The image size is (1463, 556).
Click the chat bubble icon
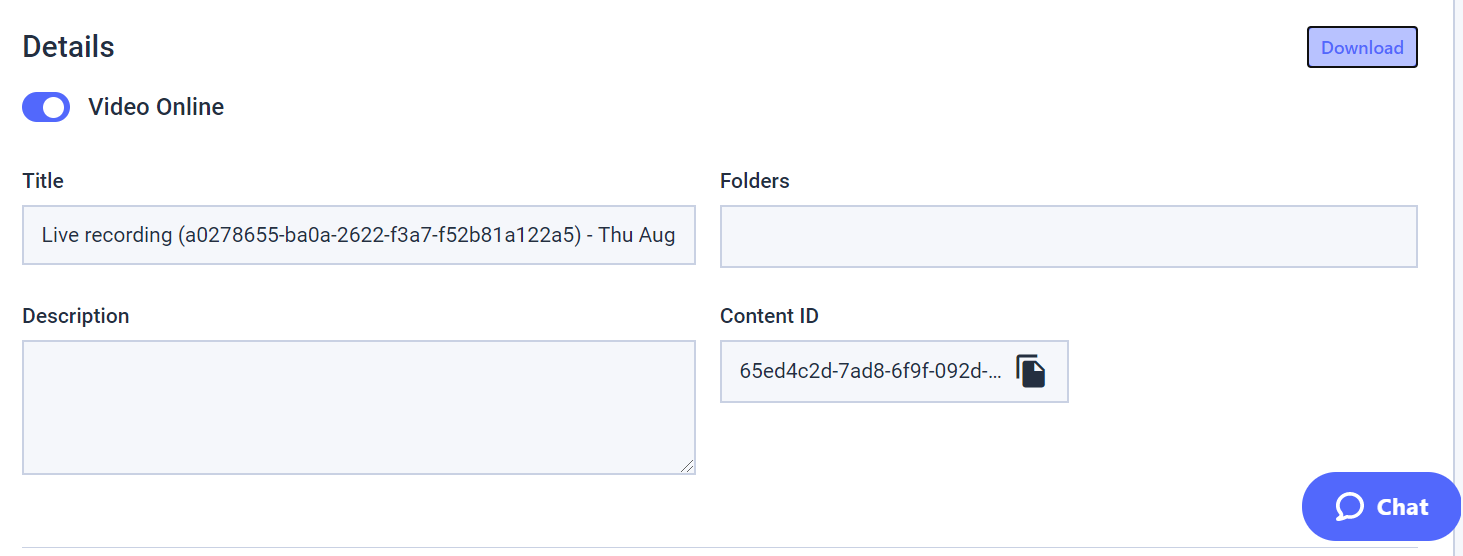[x=1349, y=507]
